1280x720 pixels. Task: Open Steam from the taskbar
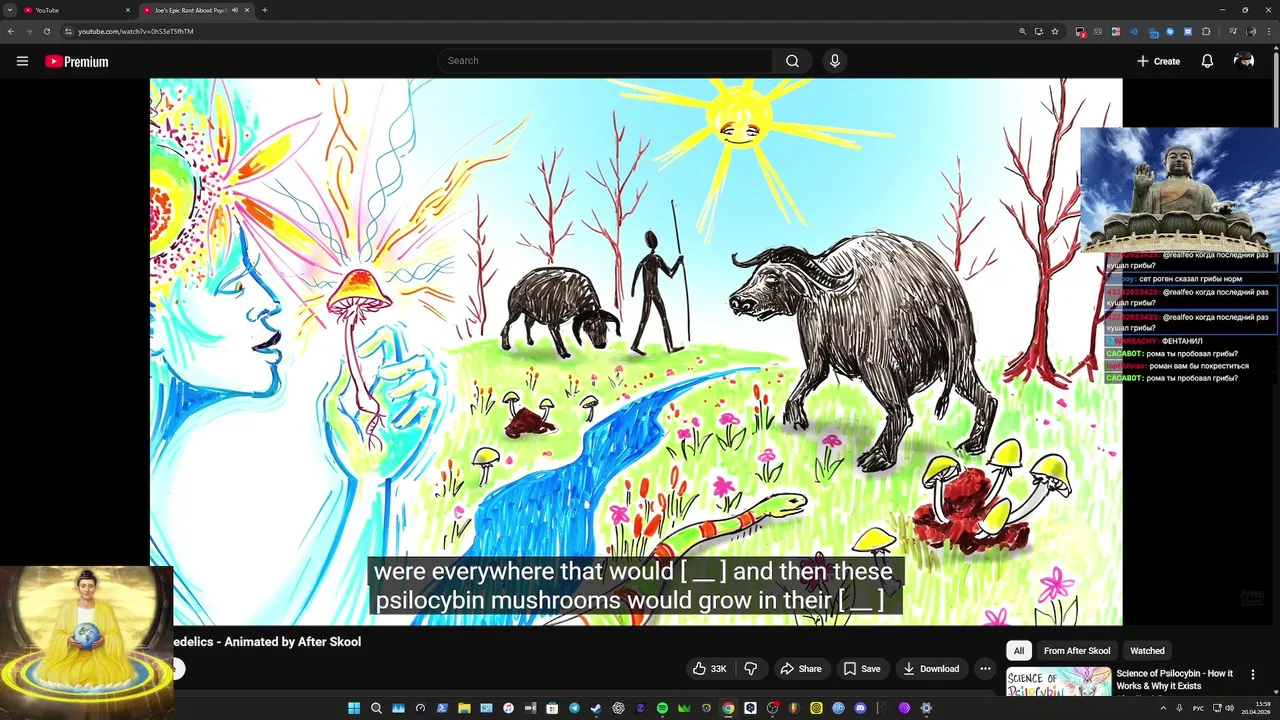(x=595, y=708)
